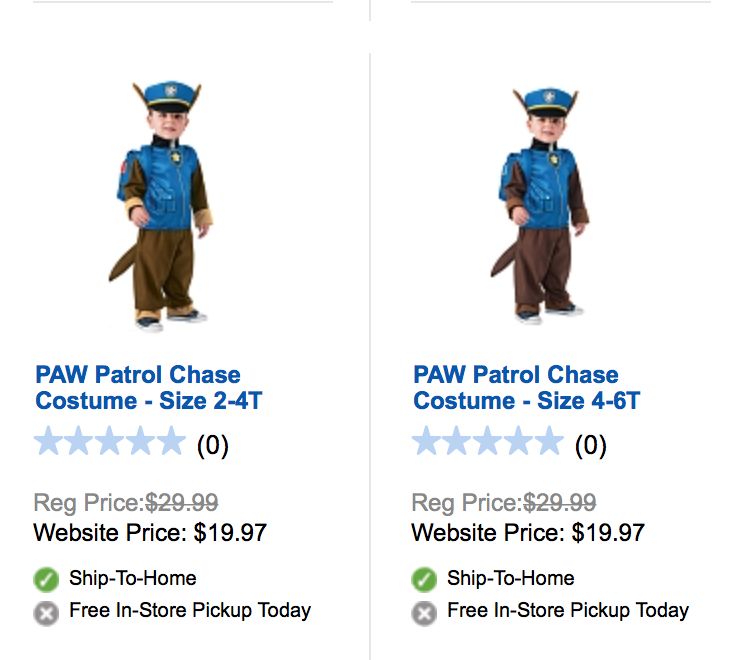Open the Size 4-6T costume product image
Viewport: 732px width, 660px height.
pyautogui.click(x=539, y=205)
